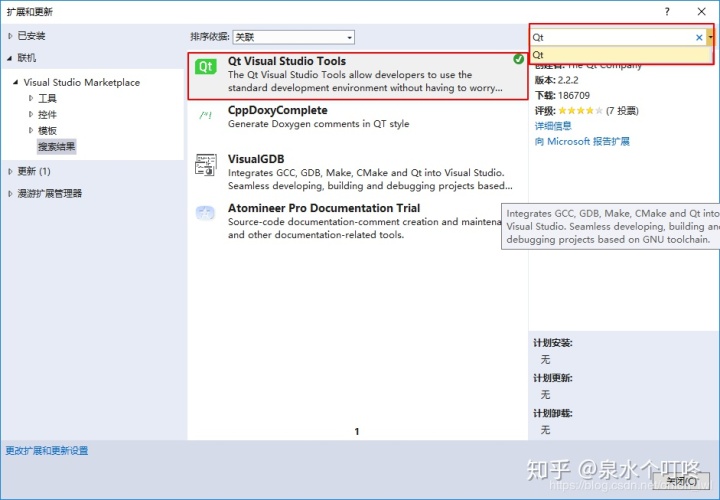Select Visual Studio Marketplace tree item
The width and height of the screenshot is (720, 500).
tap(82, 83)
